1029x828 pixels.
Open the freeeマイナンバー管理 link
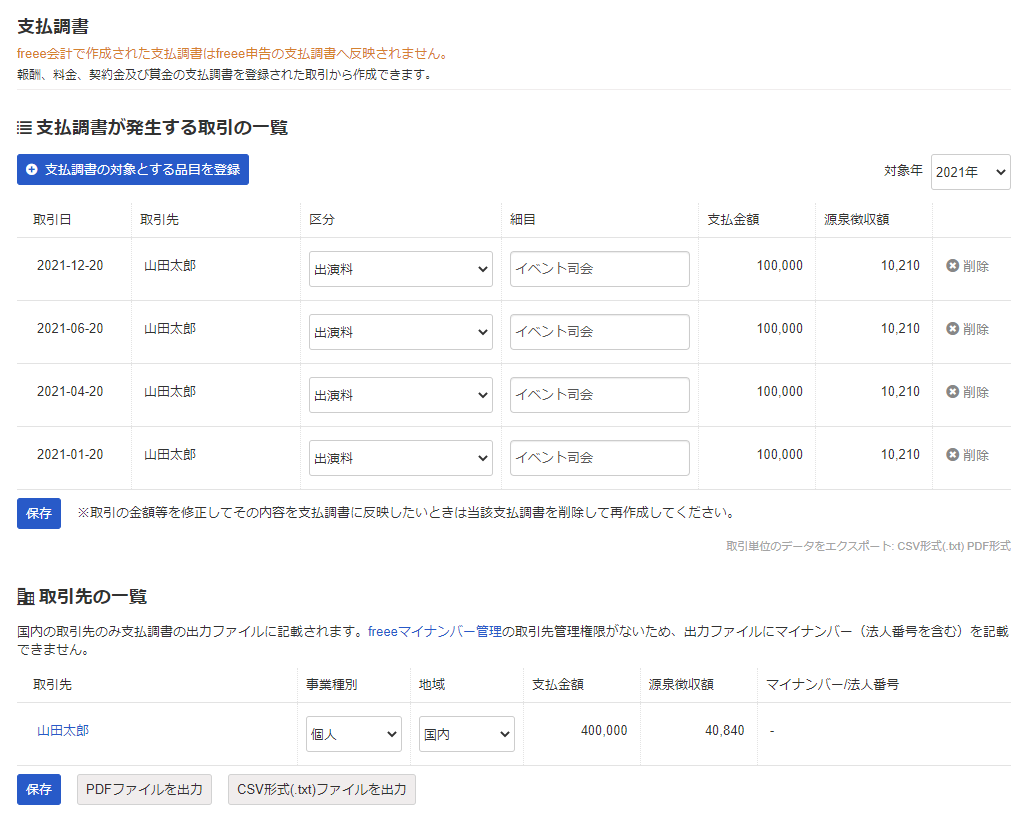434,631
